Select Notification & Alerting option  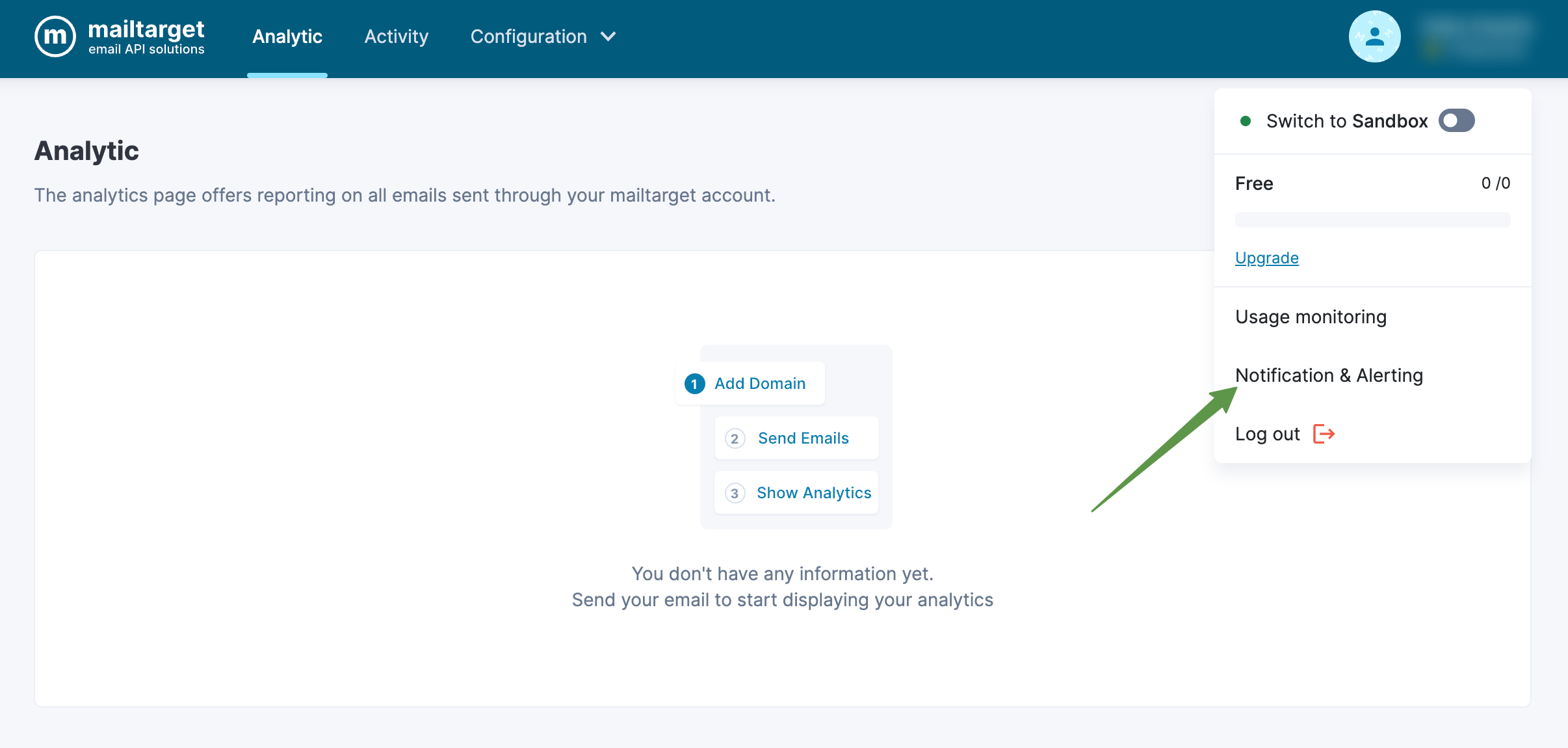(1329, 375)
